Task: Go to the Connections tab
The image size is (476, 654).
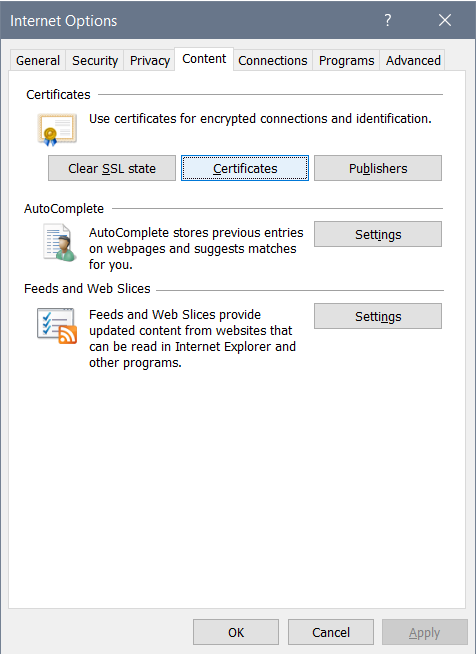Action: tap(273, 60)
